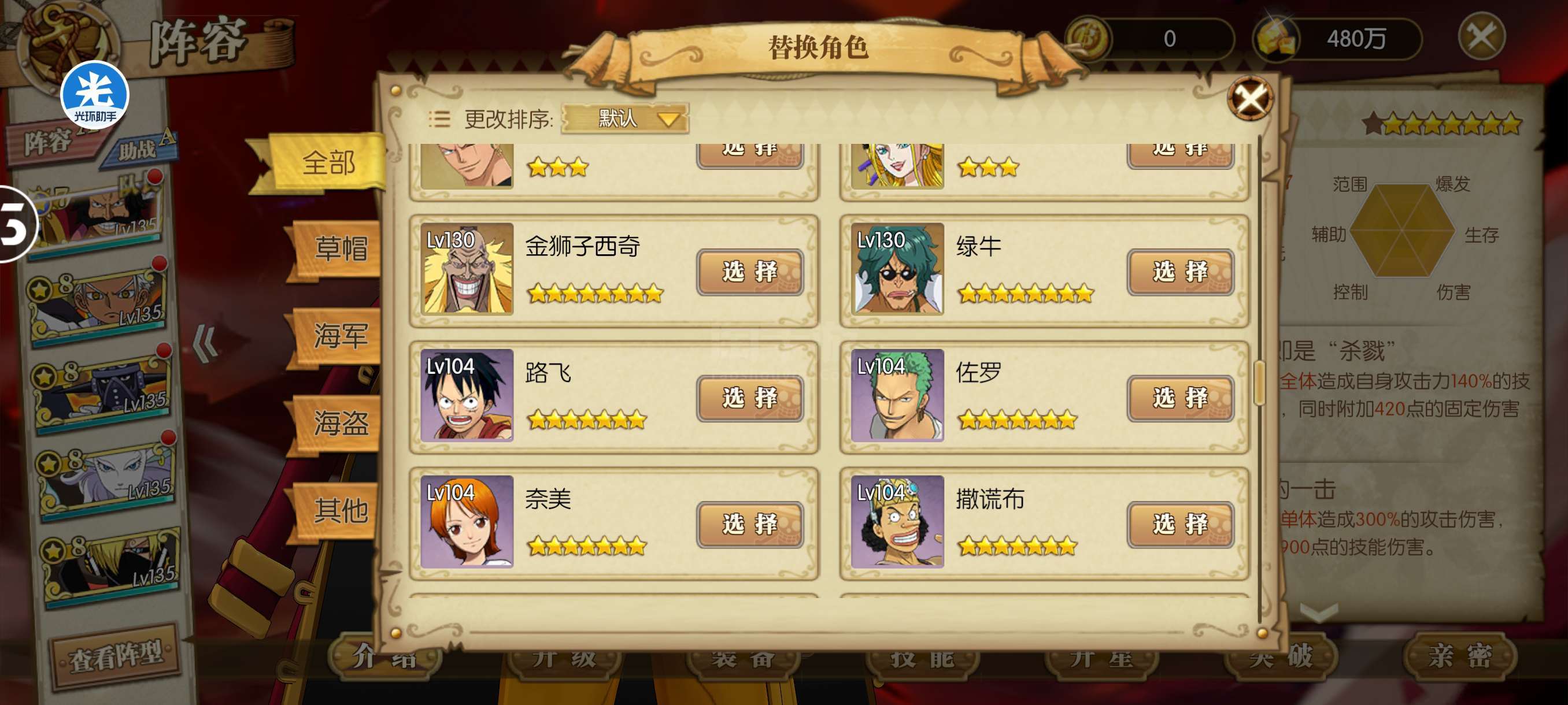Tap the 奈美 character avatar

click(467, 521)
